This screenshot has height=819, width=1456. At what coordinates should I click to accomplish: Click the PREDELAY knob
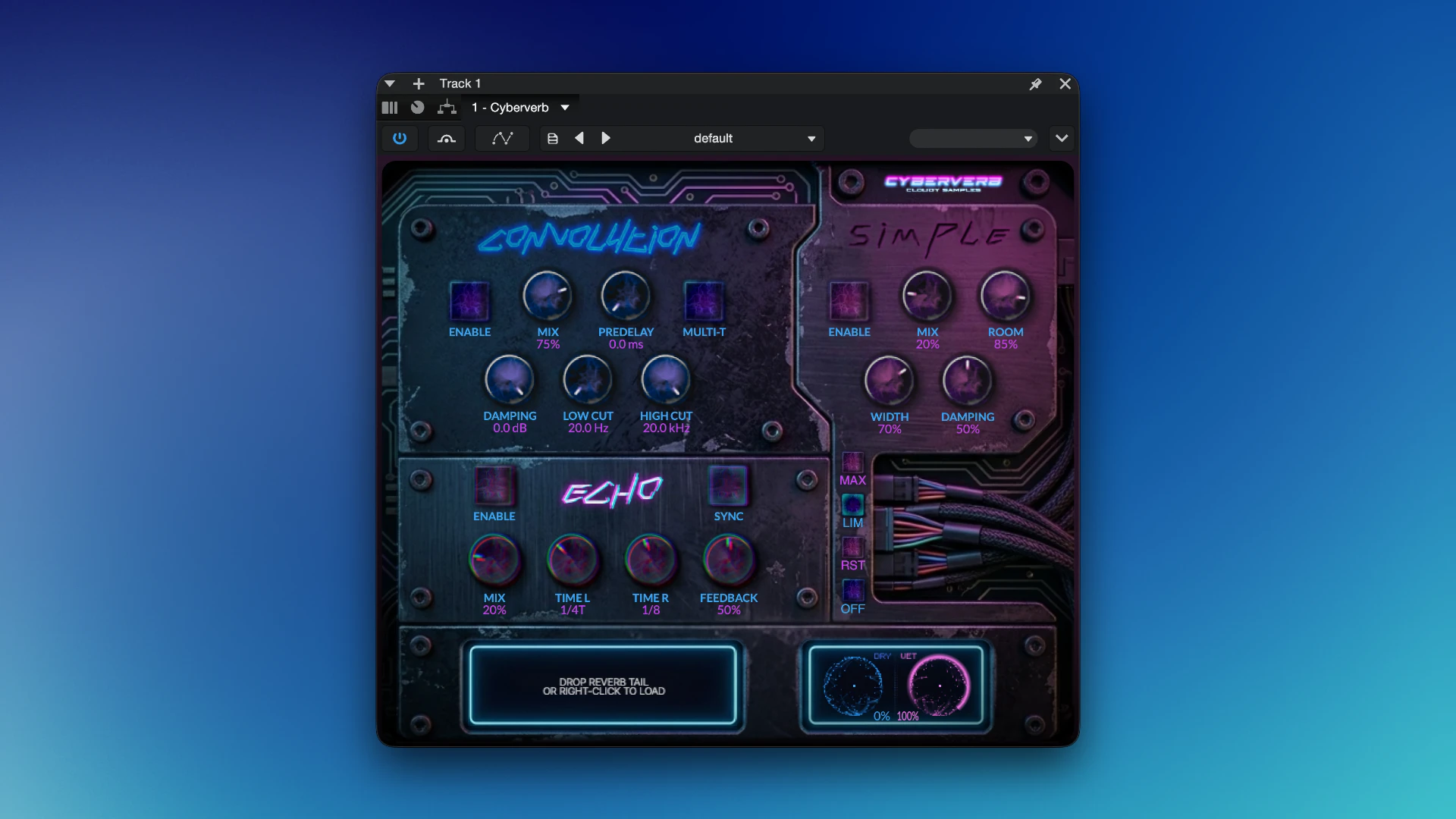point(626,296)
